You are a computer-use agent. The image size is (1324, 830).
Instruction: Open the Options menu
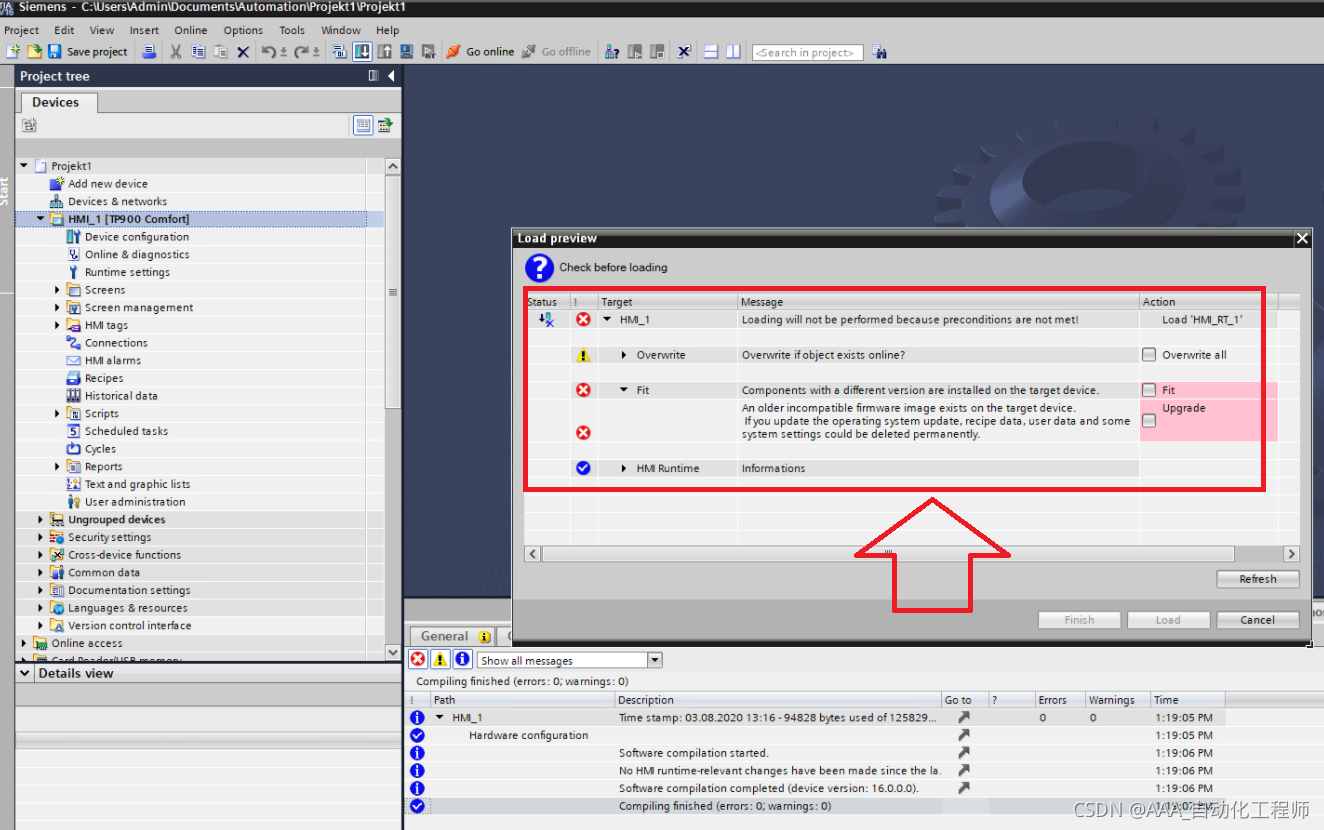pyautogui.click(x=243, y=30)
